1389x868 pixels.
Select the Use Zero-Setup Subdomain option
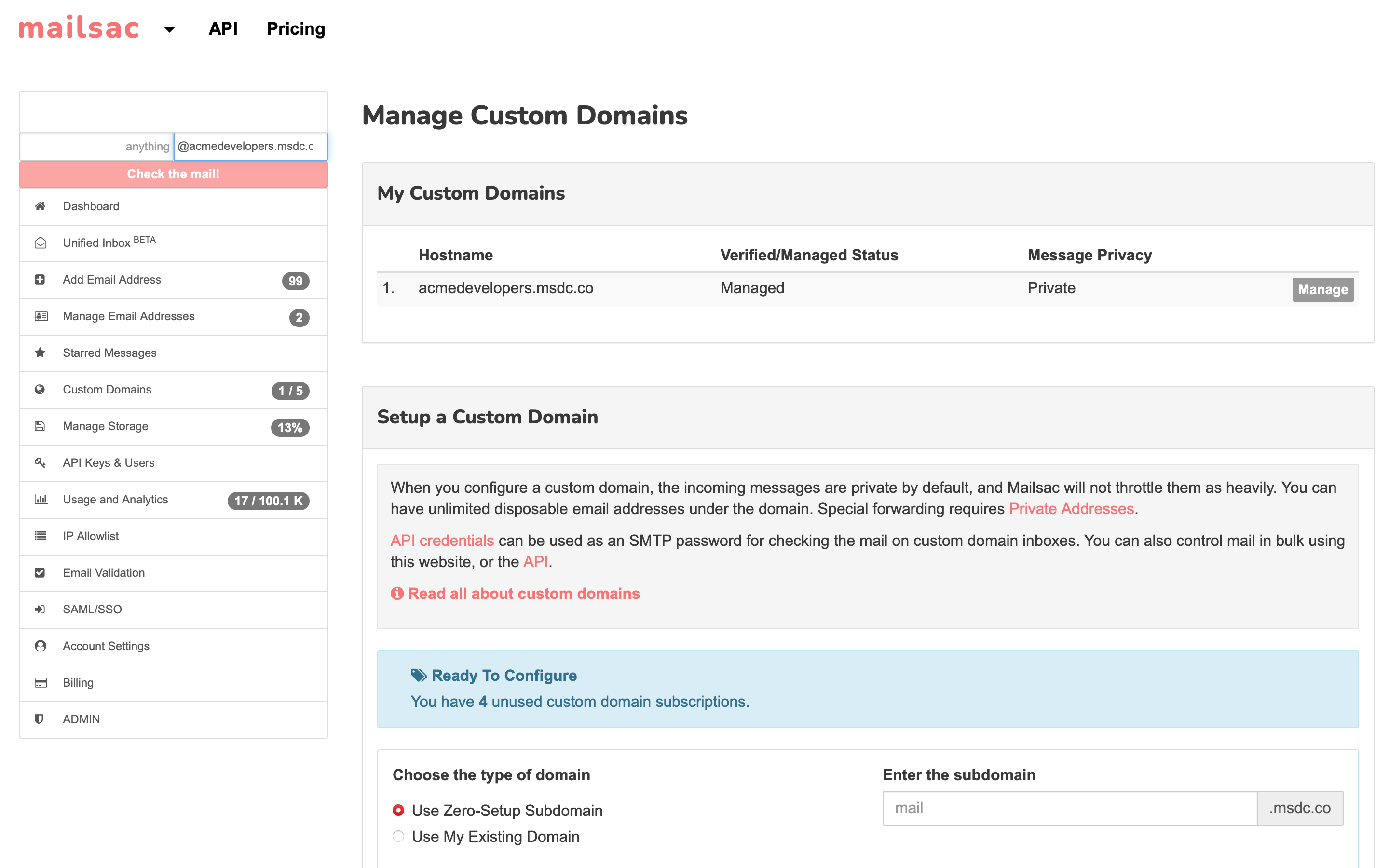click(398, 810)
